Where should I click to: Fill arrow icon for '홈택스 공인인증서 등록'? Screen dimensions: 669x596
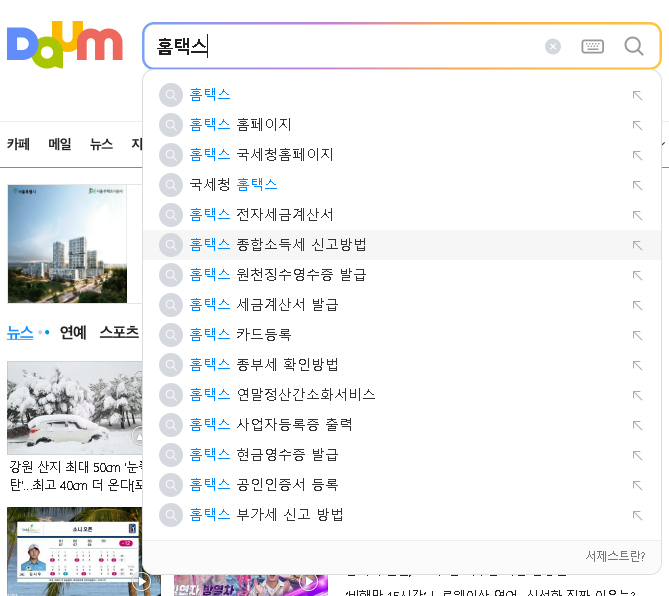637,486
